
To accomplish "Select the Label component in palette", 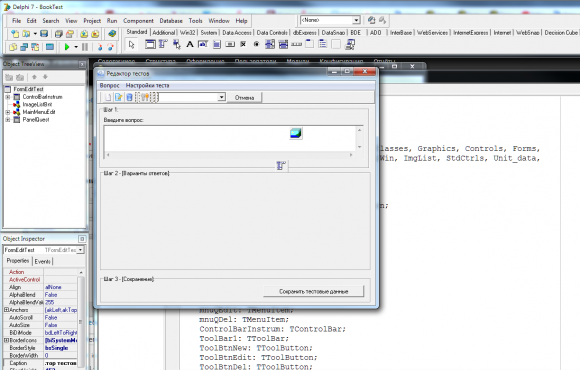I will [x=190, y=44].
